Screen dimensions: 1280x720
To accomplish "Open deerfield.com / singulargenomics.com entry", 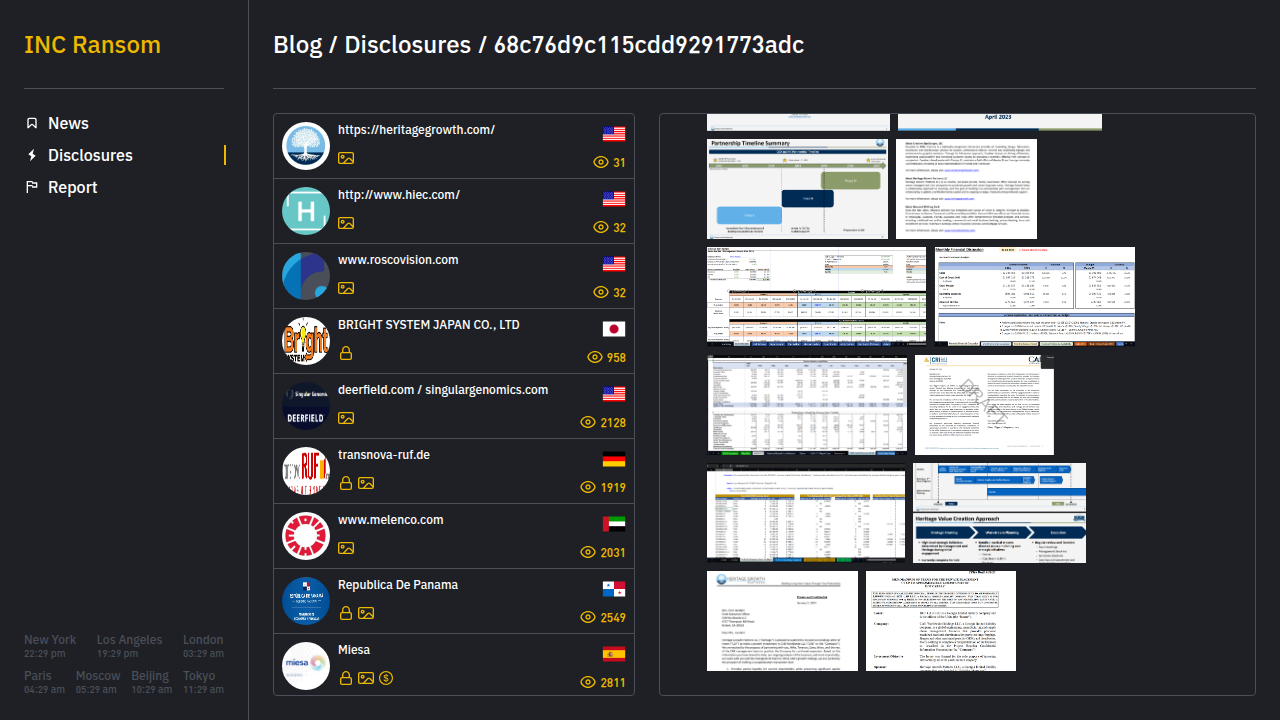I will point(454,407).
